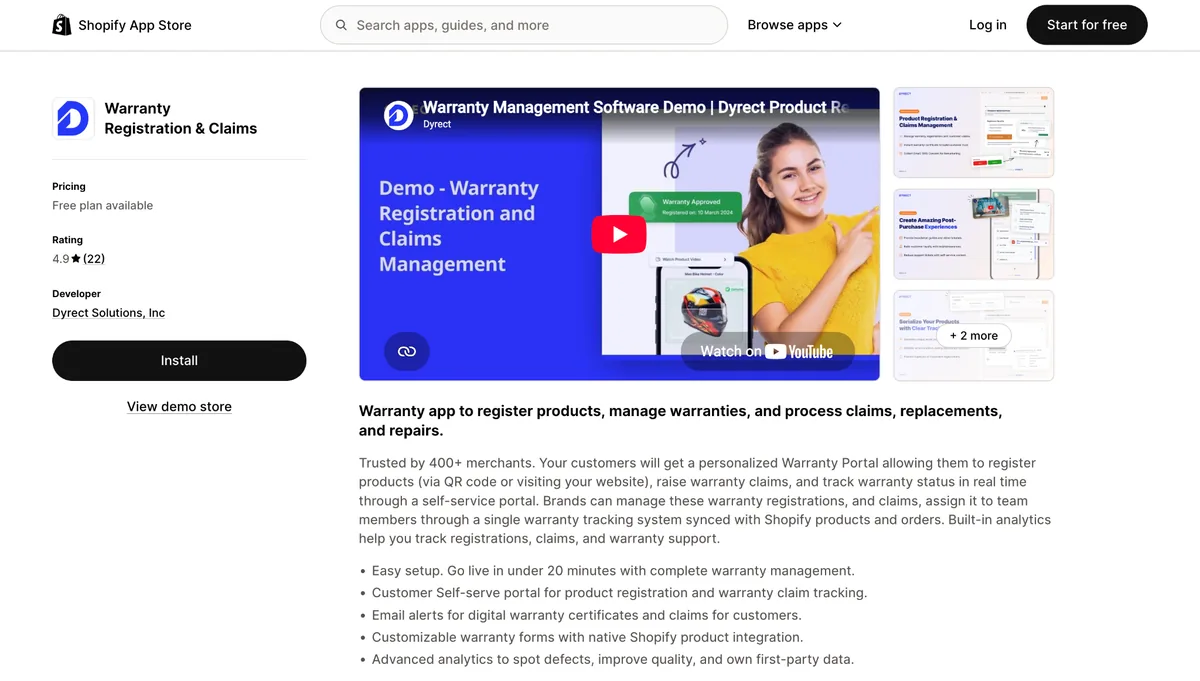Expand the Browse apps dropdown

(795, 25)
